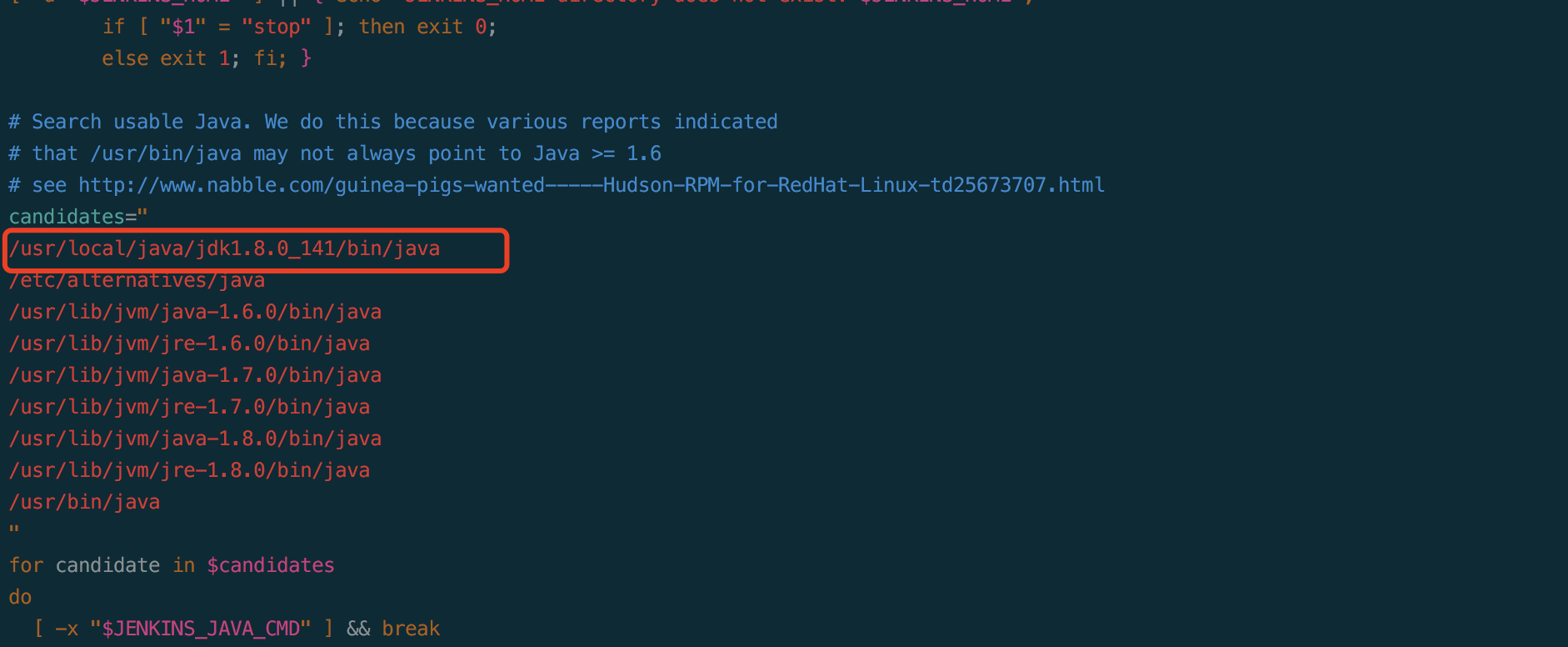Image resolution: width=1568 pixels, height=647 pixels.
Task: Click the "else exit 1" statement
Action: (x=165, y=58)
